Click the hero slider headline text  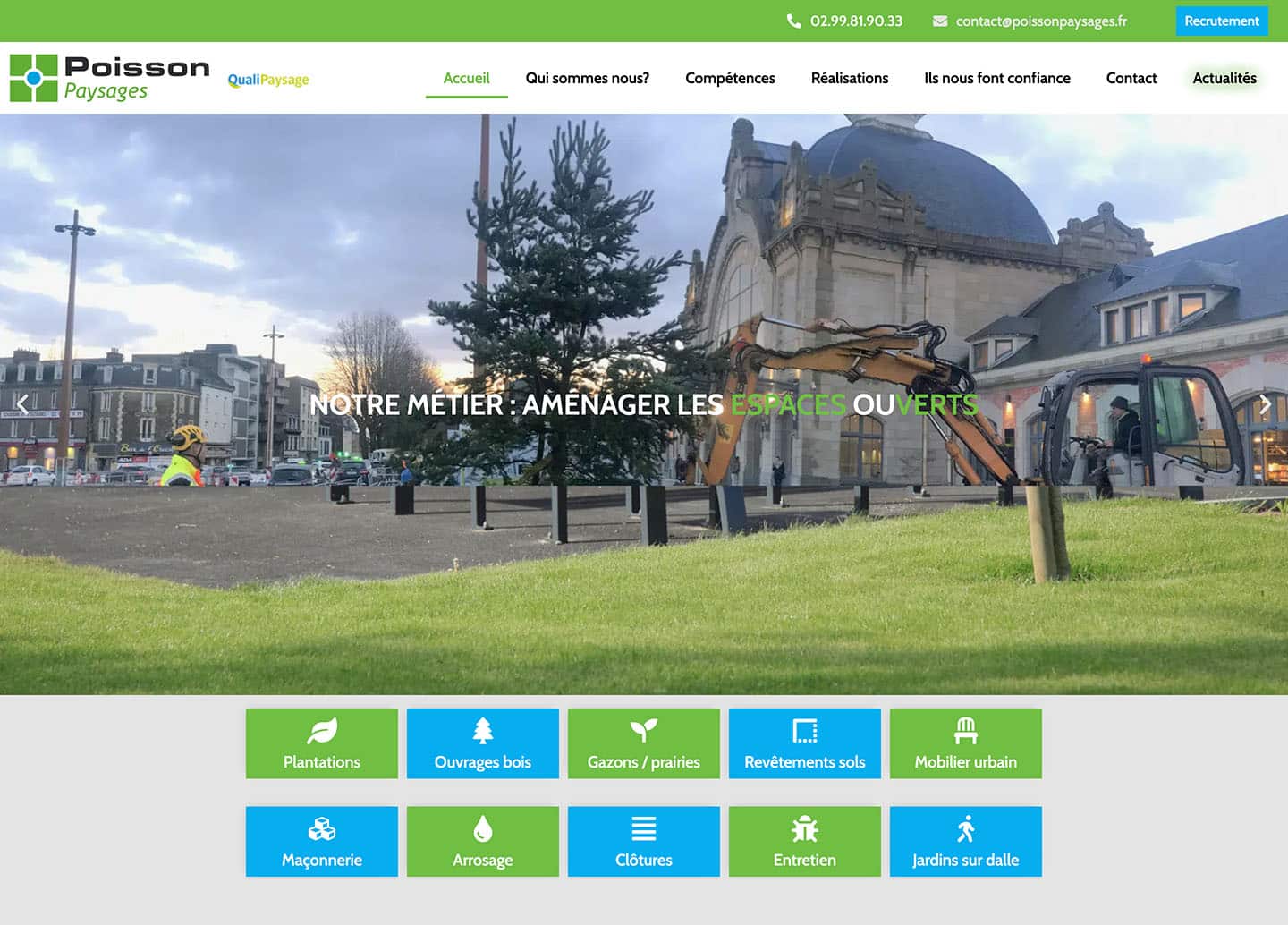click(644, 405)
